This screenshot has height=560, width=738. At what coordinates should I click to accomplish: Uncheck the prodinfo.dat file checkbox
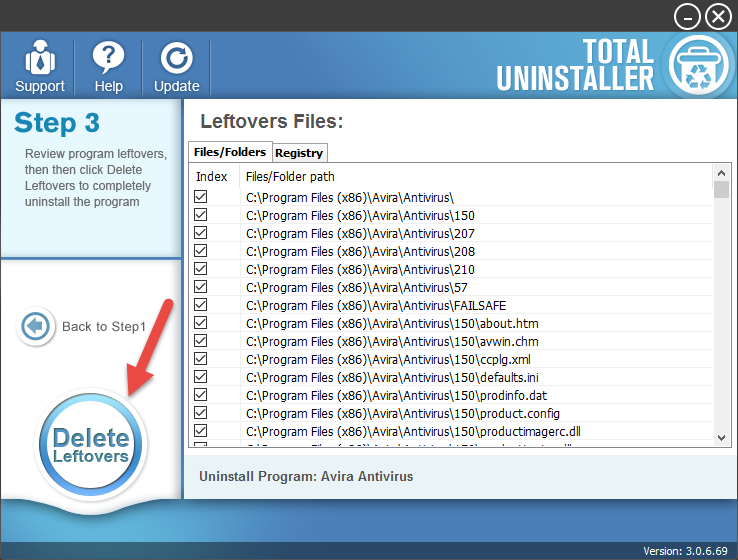coord(201,395)
